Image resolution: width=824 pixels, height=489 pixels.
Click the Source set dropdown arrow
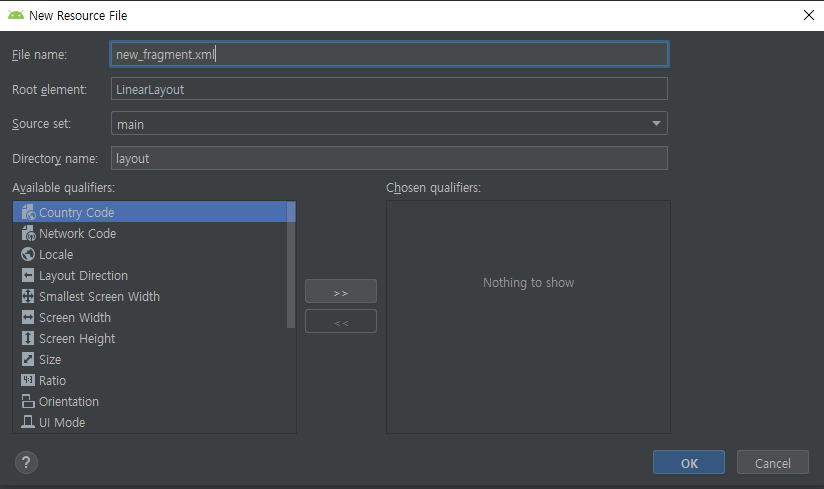656,123
